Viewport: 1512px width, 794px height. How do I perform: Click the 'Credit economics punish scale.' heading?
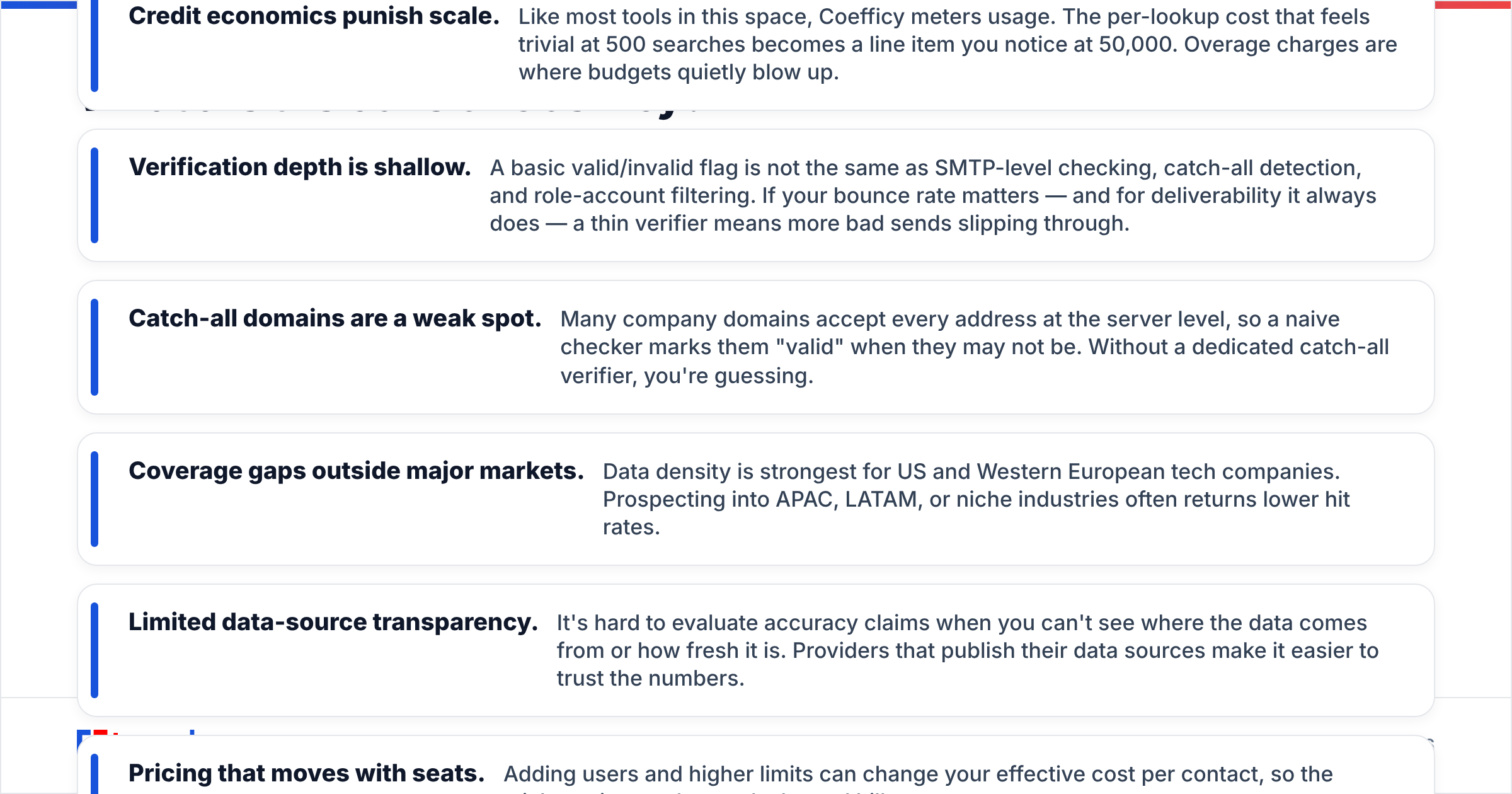[x=314, y=16]
